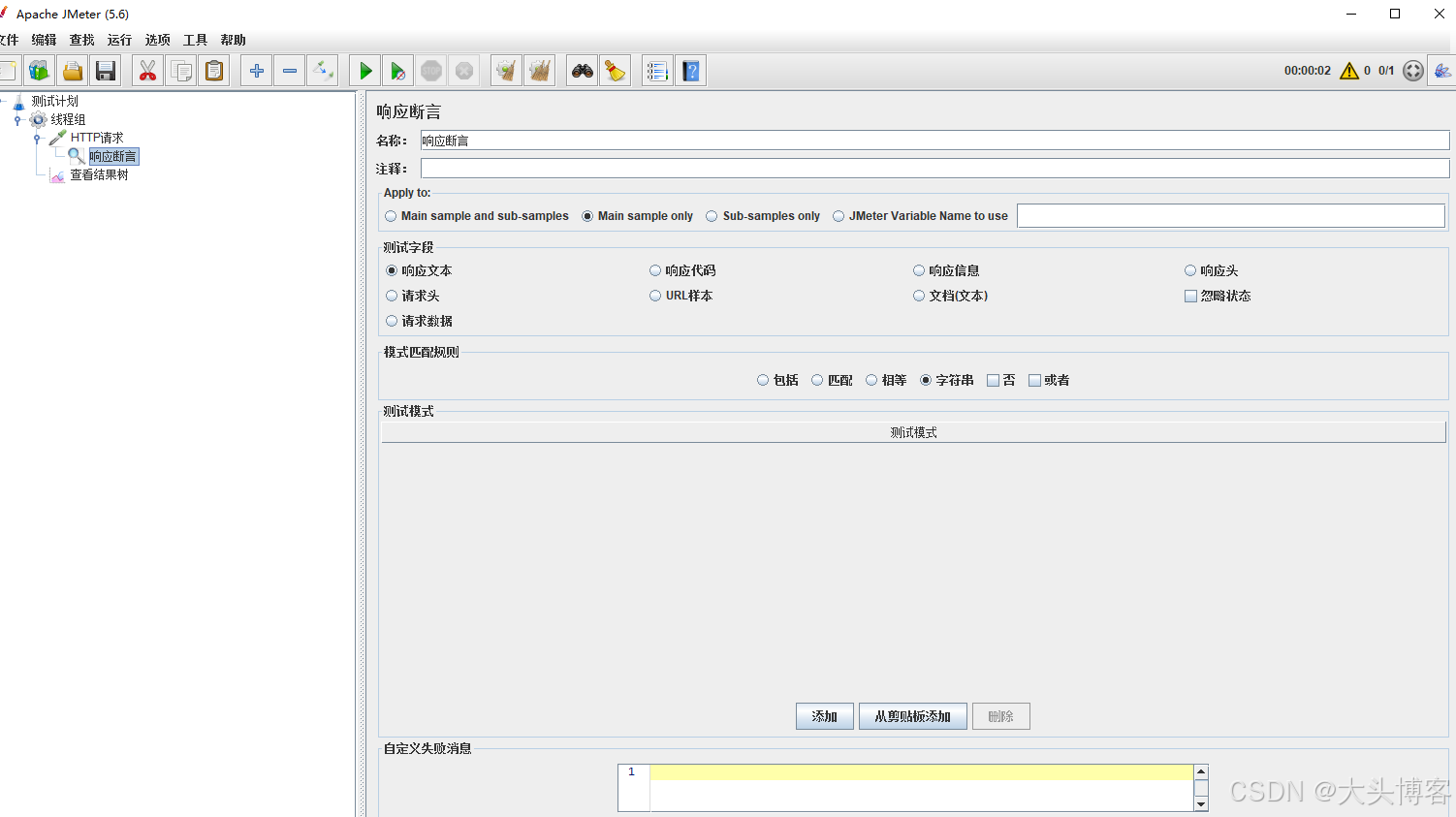Click the 从剪贴板添加 button
Image resolution: width=1456 pixels, height=817 pixels.
tap(912, 716)
